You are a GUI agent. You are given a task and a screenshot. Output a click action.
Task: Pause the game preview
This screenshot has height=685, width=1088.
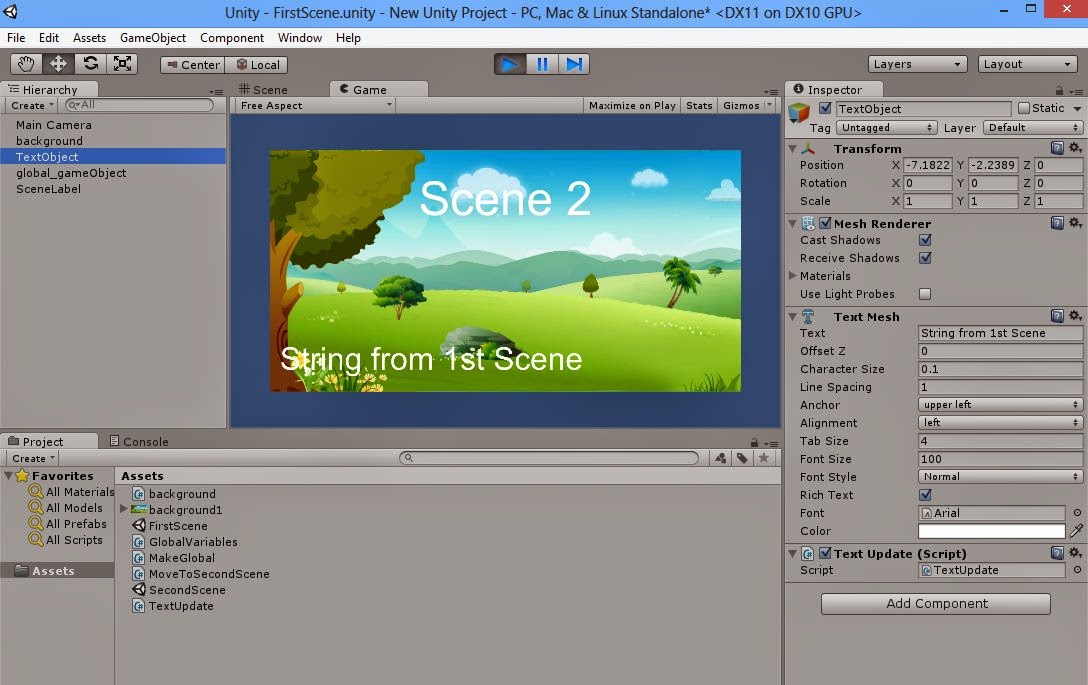tap(541, 63)
